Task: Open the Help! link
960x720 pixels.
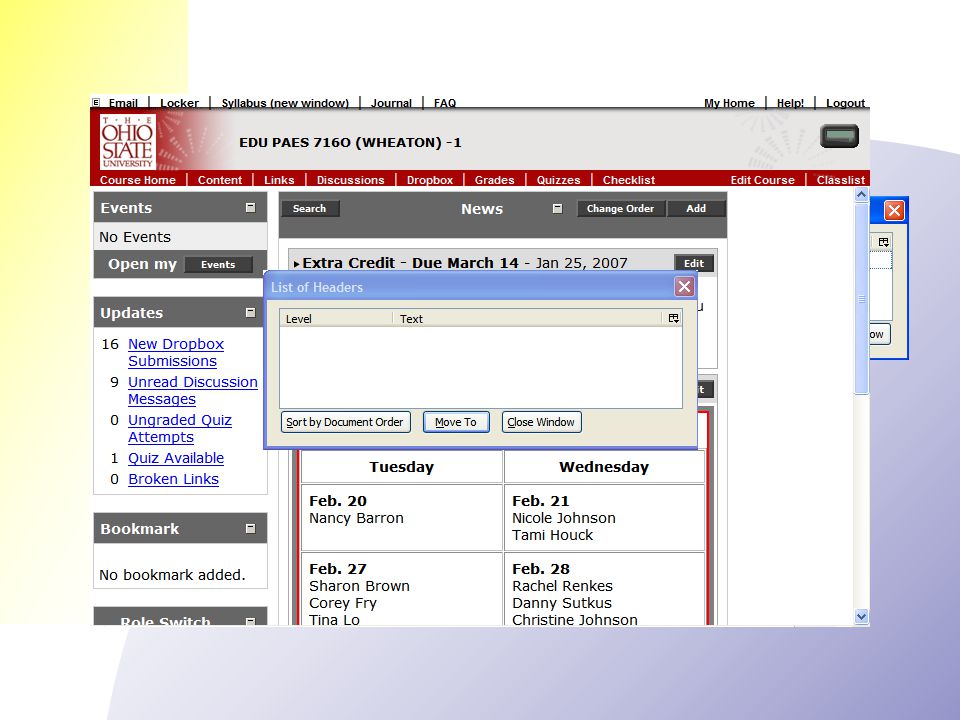Action: pos(790,103)
